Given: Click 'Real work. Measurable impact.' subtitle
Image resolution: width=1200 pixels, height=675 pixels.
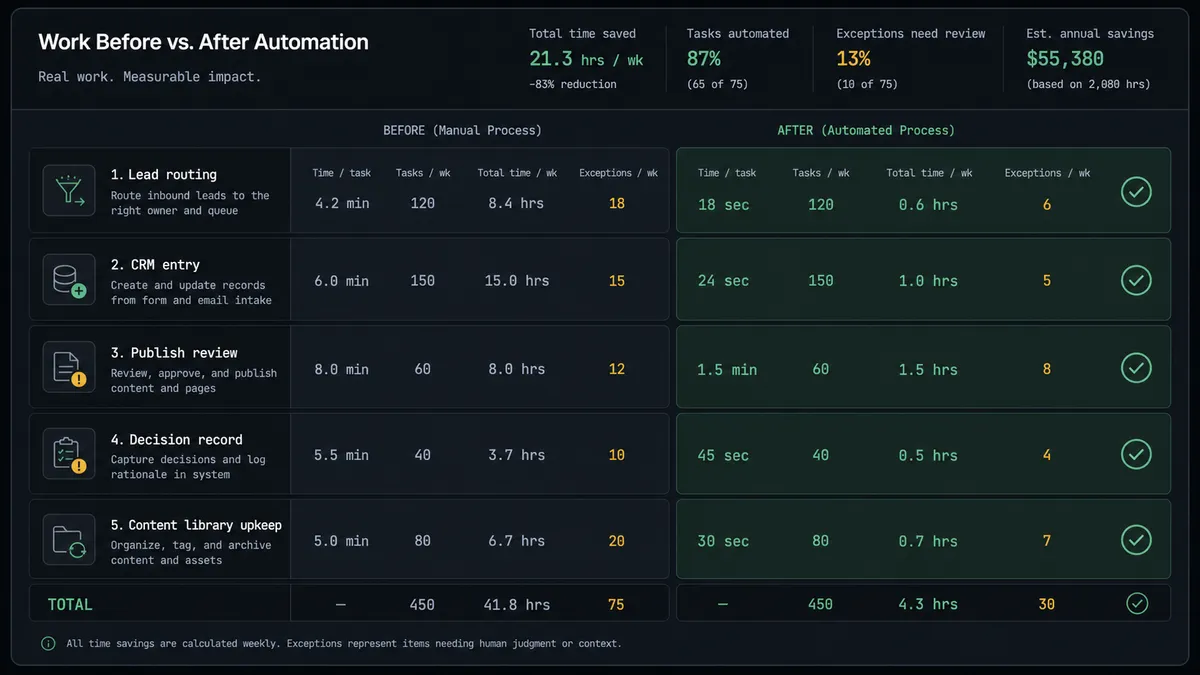Looking at the screenshot, I should pos(150,77).
